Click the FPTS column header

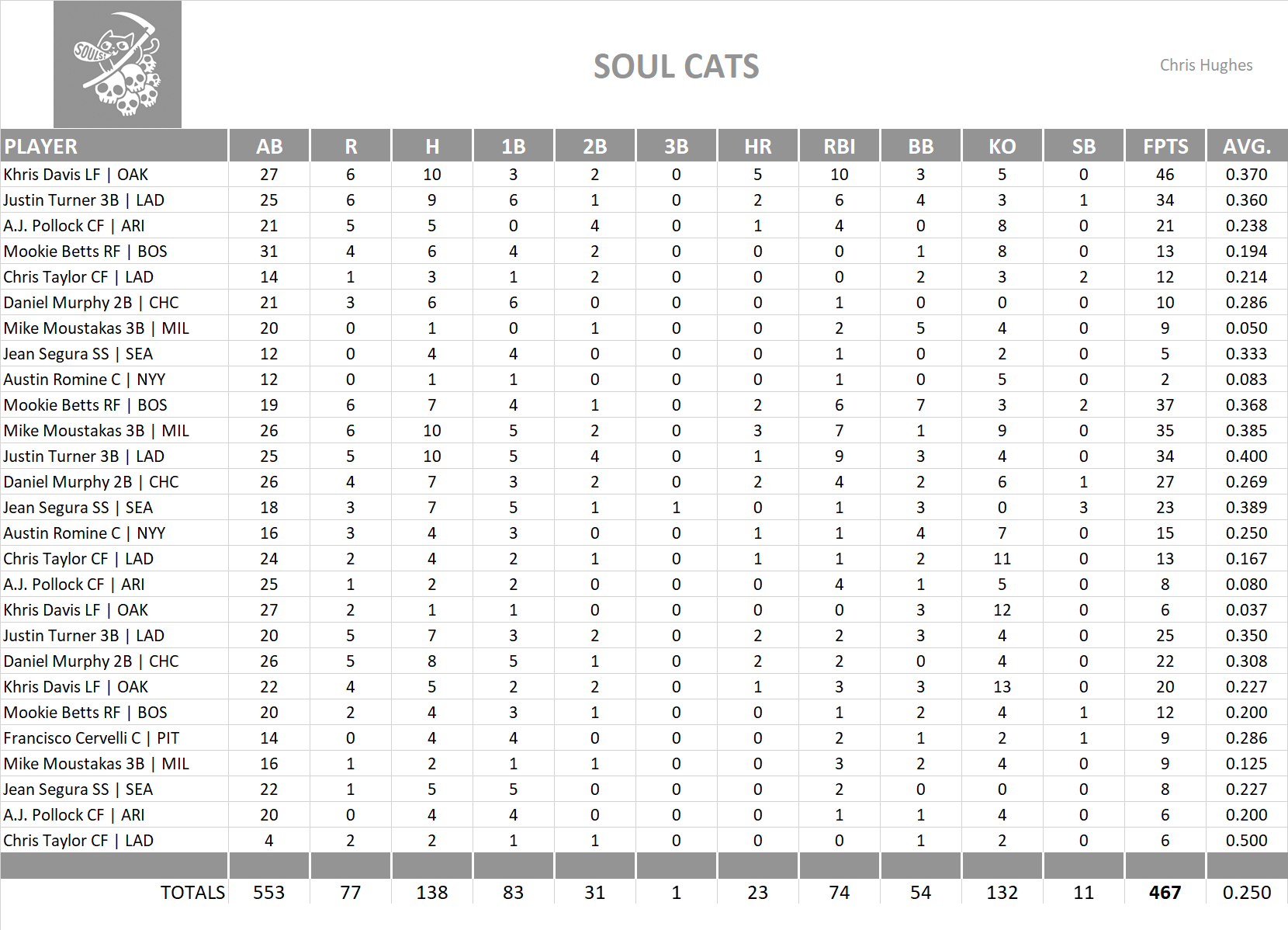[x=1165, y=147]
